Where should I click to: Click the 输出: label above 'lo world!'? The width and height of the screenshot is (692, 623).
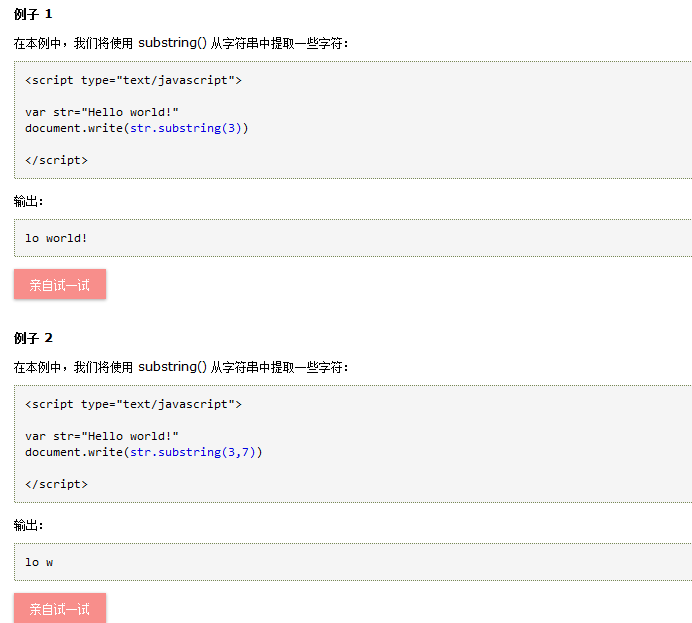(x=28, y=202)
